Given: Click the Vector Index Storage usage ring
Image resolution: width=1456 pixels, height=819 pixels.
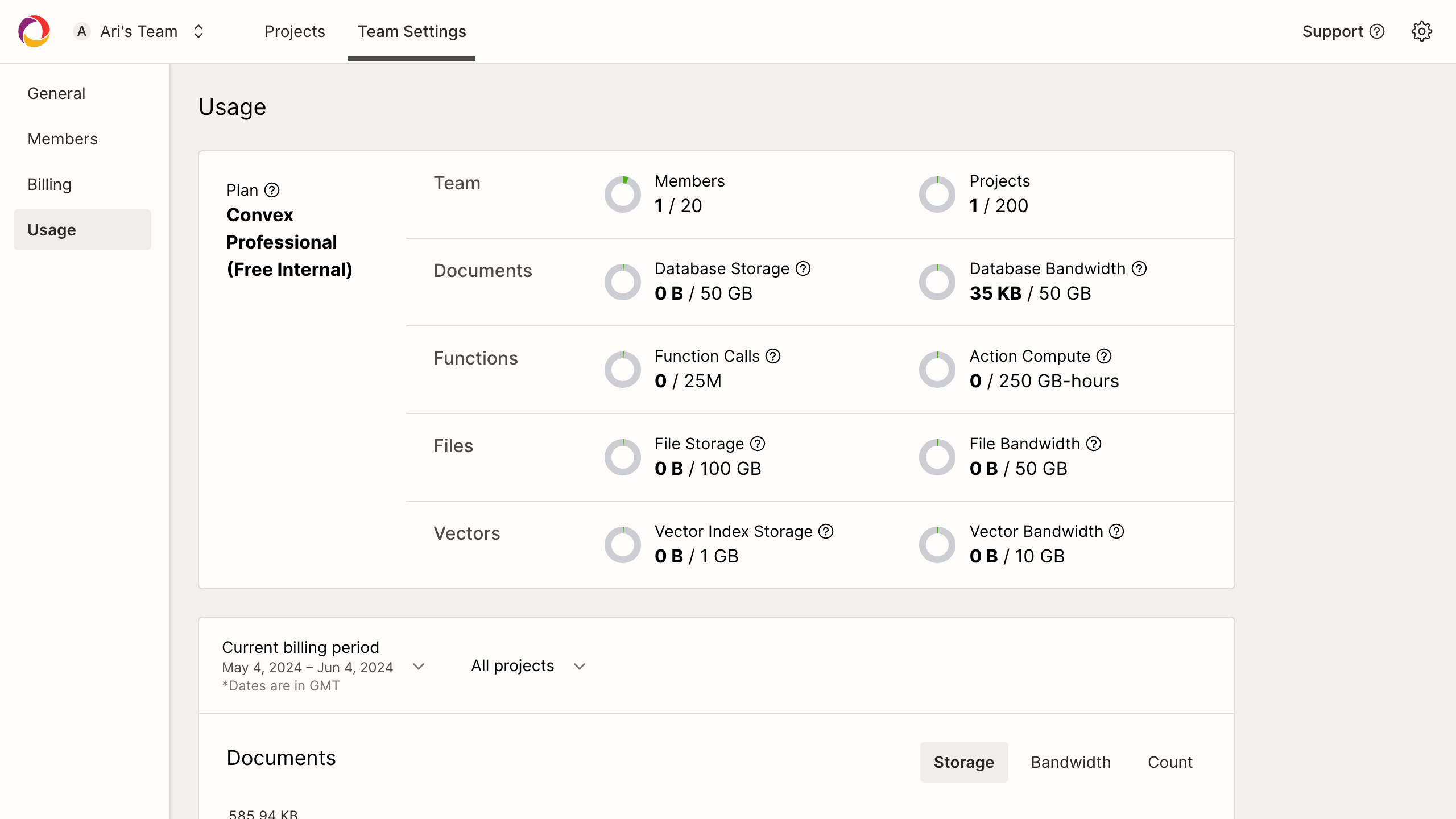Looking at the screenshot, I should click(x=623, y=545).
